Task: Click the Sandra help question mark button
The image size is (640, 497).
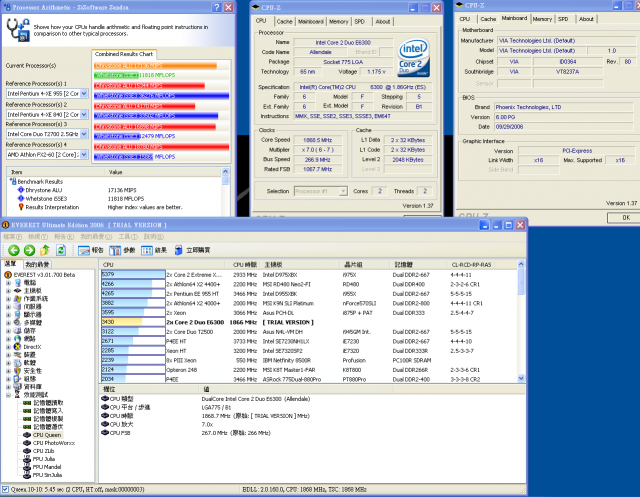Action: [217, 7]
